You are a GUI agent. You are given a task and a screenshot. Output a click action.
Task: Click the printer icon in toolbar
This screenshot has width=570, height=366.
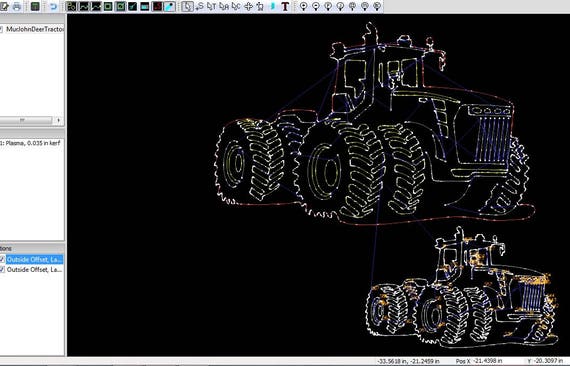(17, 7)
